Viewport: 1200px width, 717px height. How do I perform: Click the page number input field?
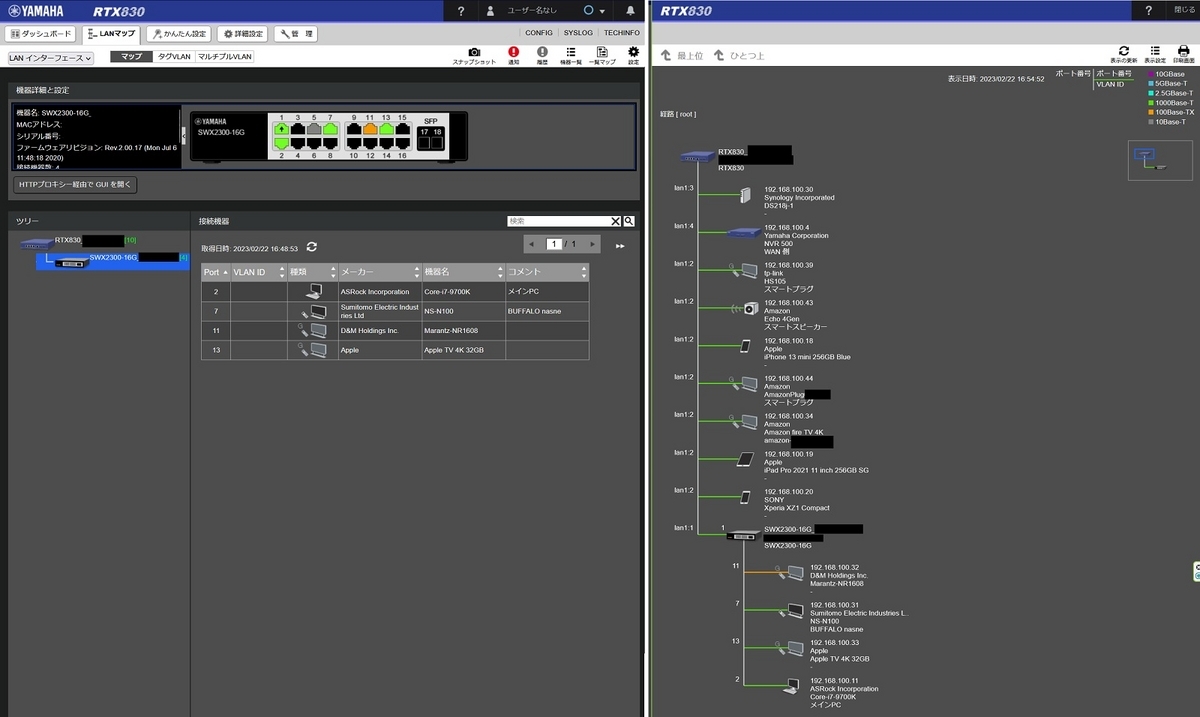pyautogui.click(x=553, y=244)
